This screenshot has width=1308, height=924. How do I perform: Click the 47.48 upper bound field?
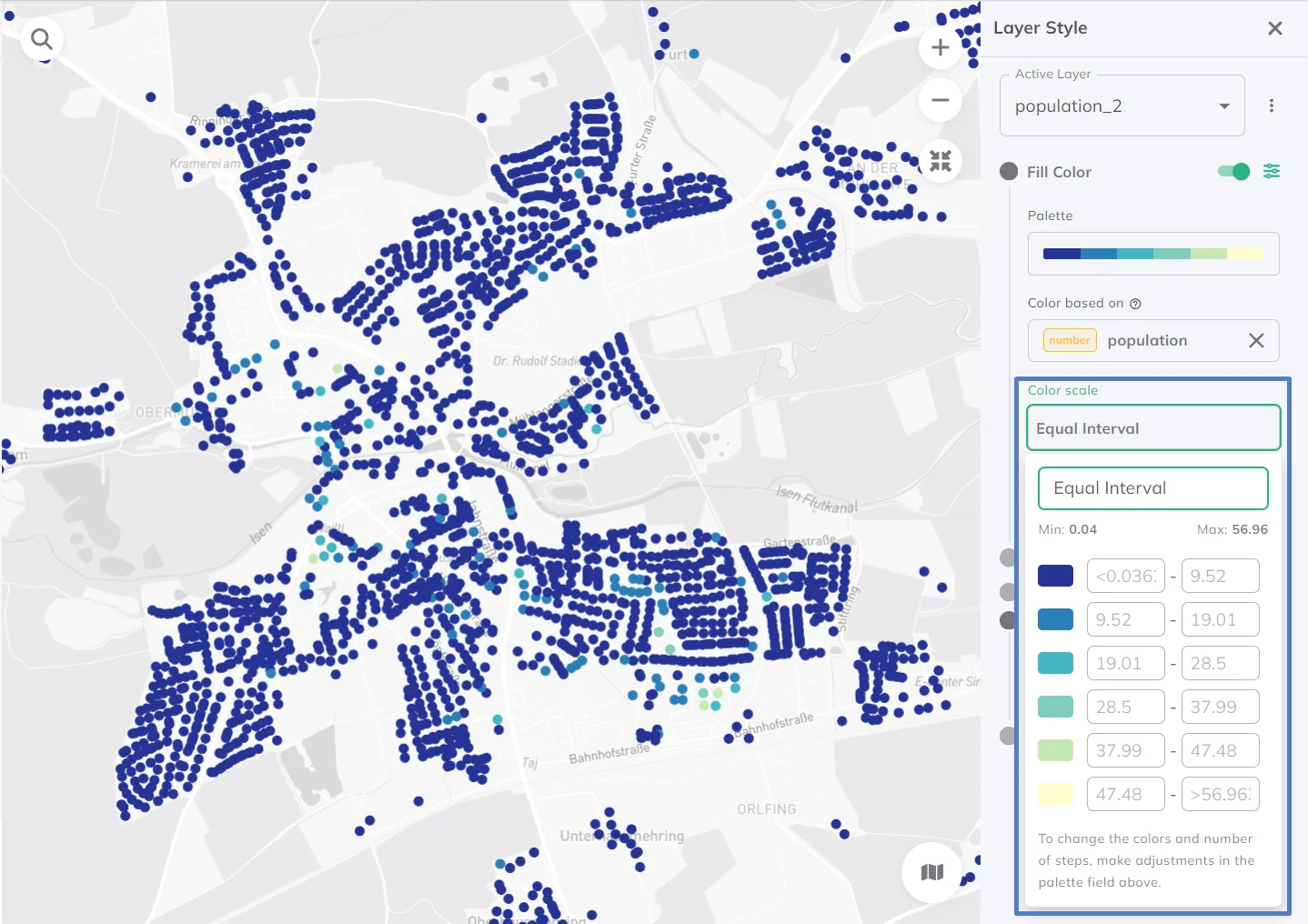1221,750
